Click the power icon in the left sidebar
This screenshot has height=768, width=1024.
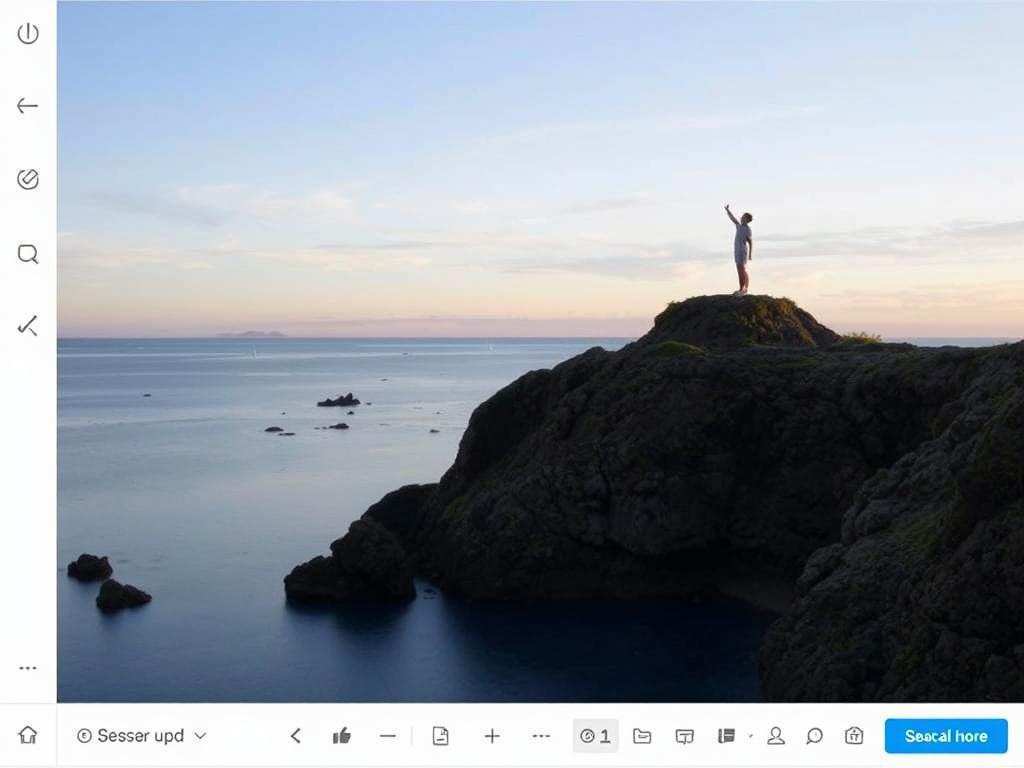point(28,34)
